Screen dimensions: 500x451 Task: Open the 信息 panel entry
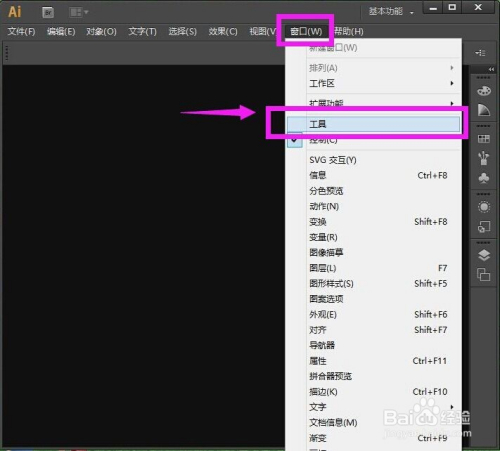pos(373,175)
